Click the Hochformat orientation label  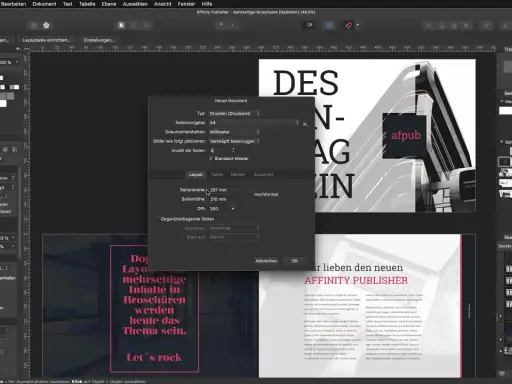pos(266,194)
